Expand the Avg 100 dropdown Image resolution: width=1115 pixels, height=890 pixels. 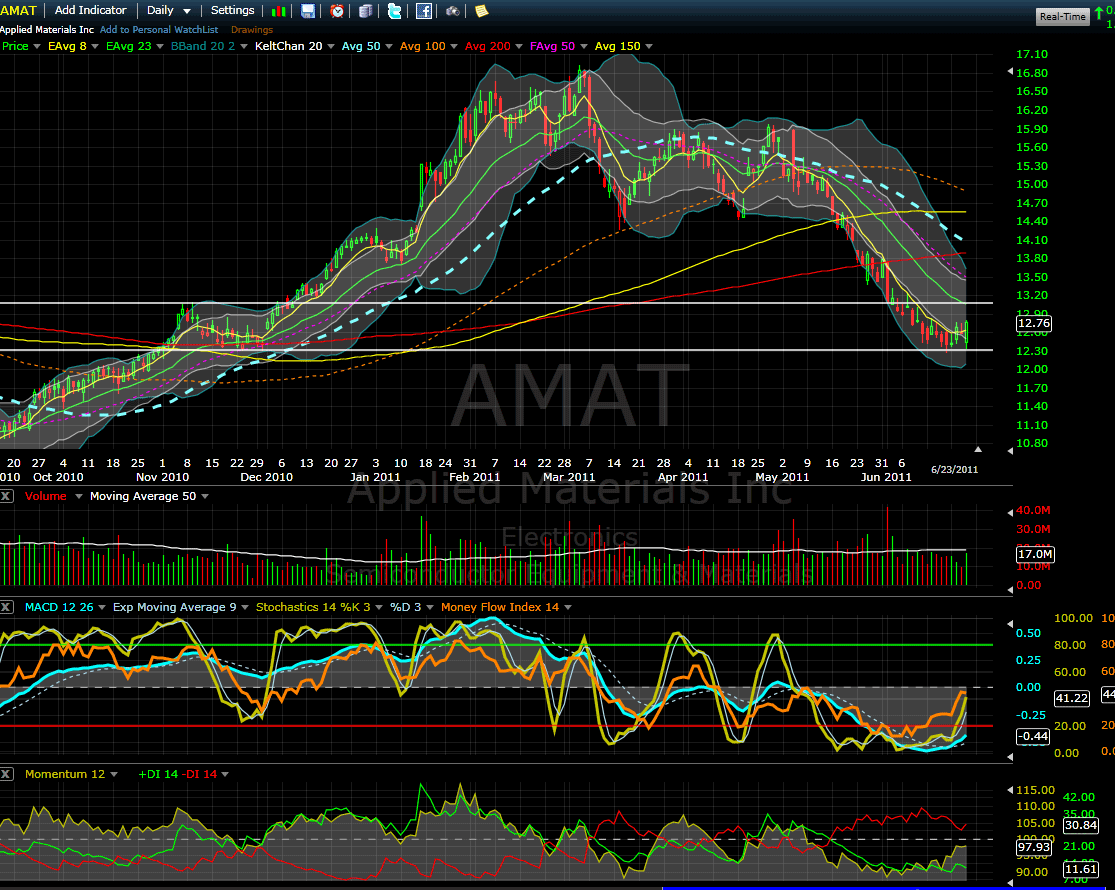pyautogui.click(x=454, y=47)
